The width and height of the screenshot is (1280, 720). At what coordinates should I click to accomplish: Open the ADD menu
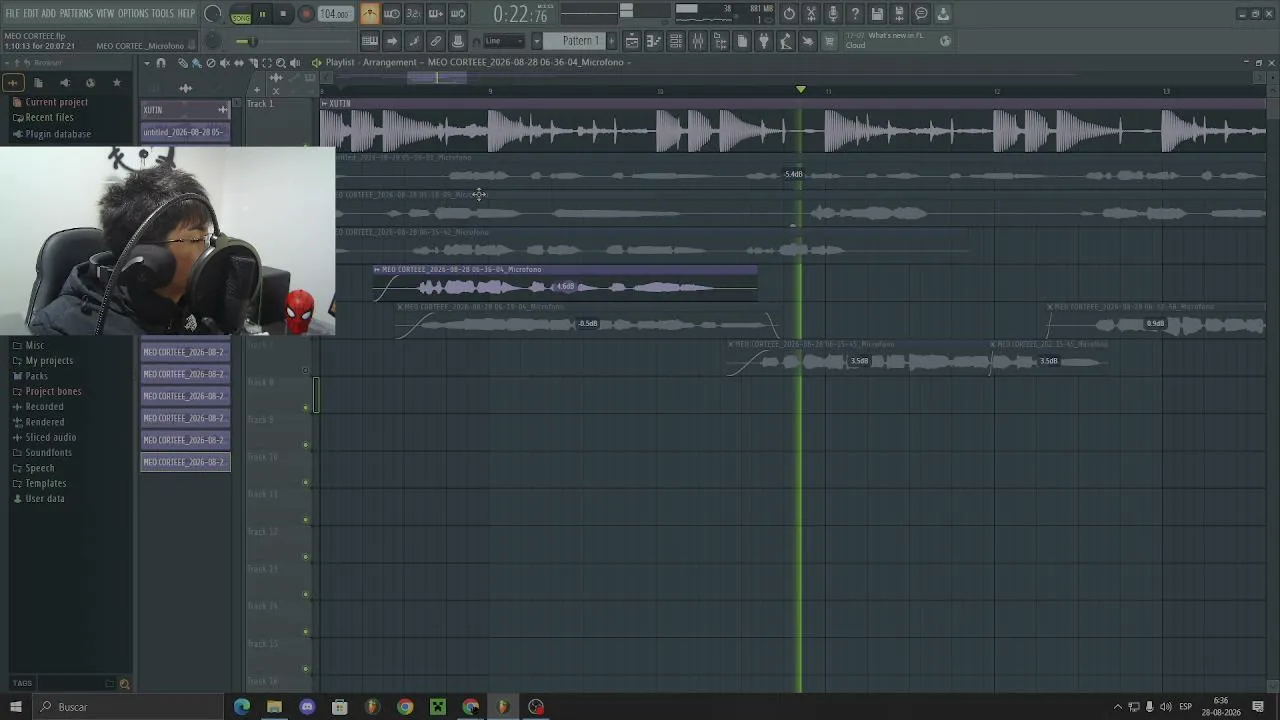[49, 14]
